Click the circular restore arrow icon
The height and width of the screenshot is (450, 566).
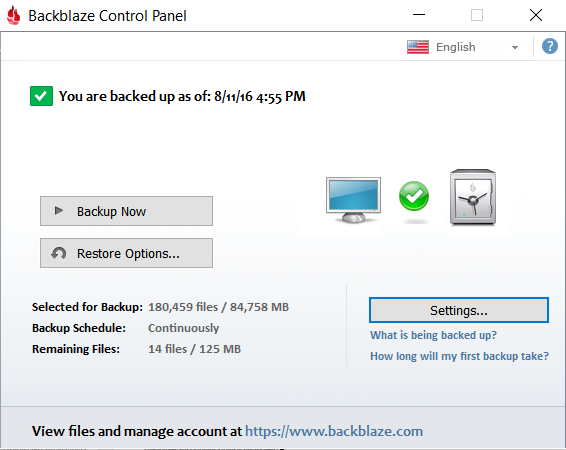tap(58, 253)
